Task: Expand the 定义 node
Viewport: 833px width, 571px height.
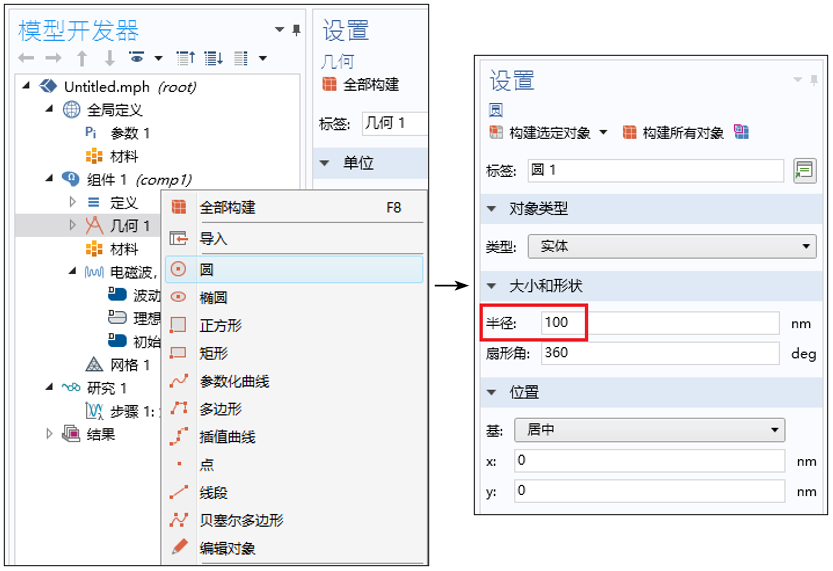Action: click(73, 202)
